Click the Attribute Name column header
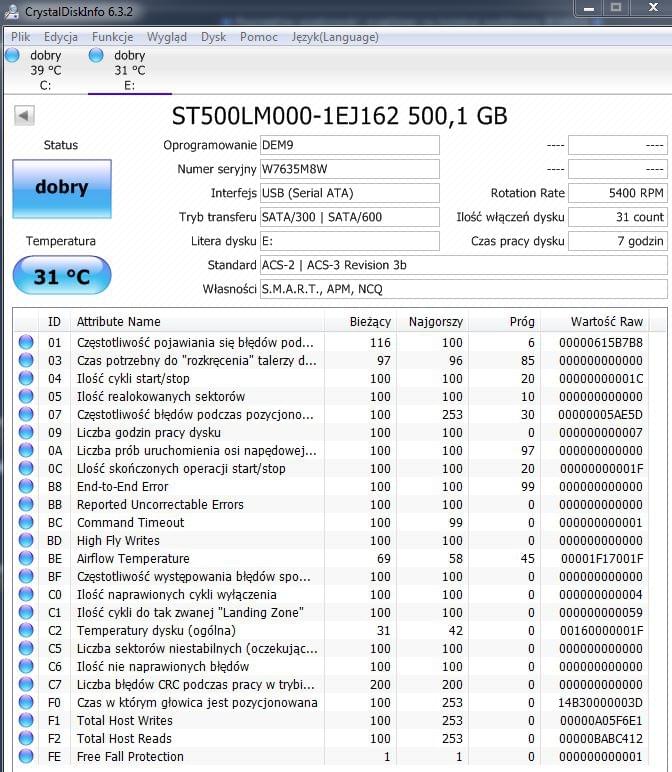672x772 pixels. (x=197, y=322)
